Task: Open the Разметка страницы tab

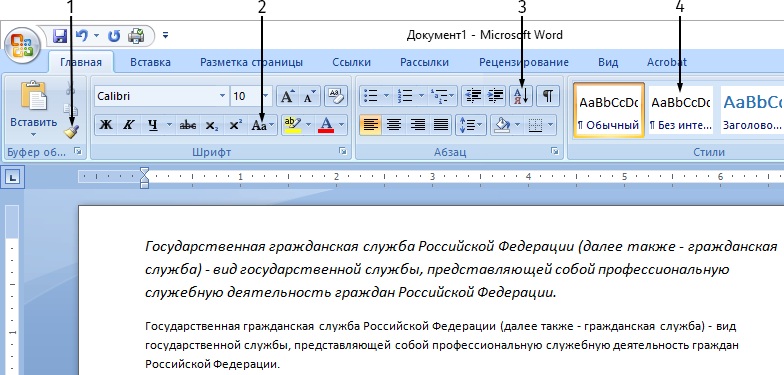Action: (x=251, y=62)
